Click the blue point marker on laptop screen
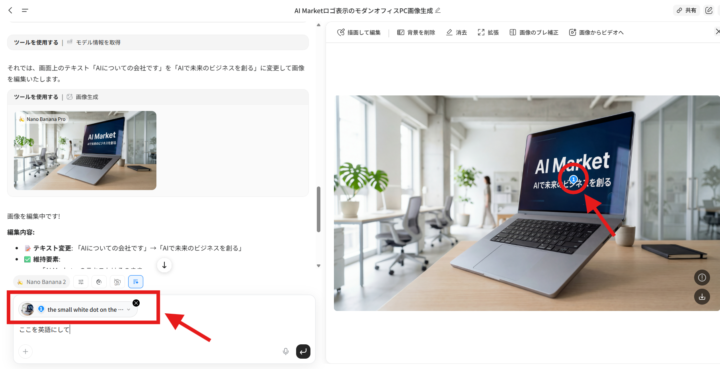Viewport: 720px width, 369px height. 573,179
